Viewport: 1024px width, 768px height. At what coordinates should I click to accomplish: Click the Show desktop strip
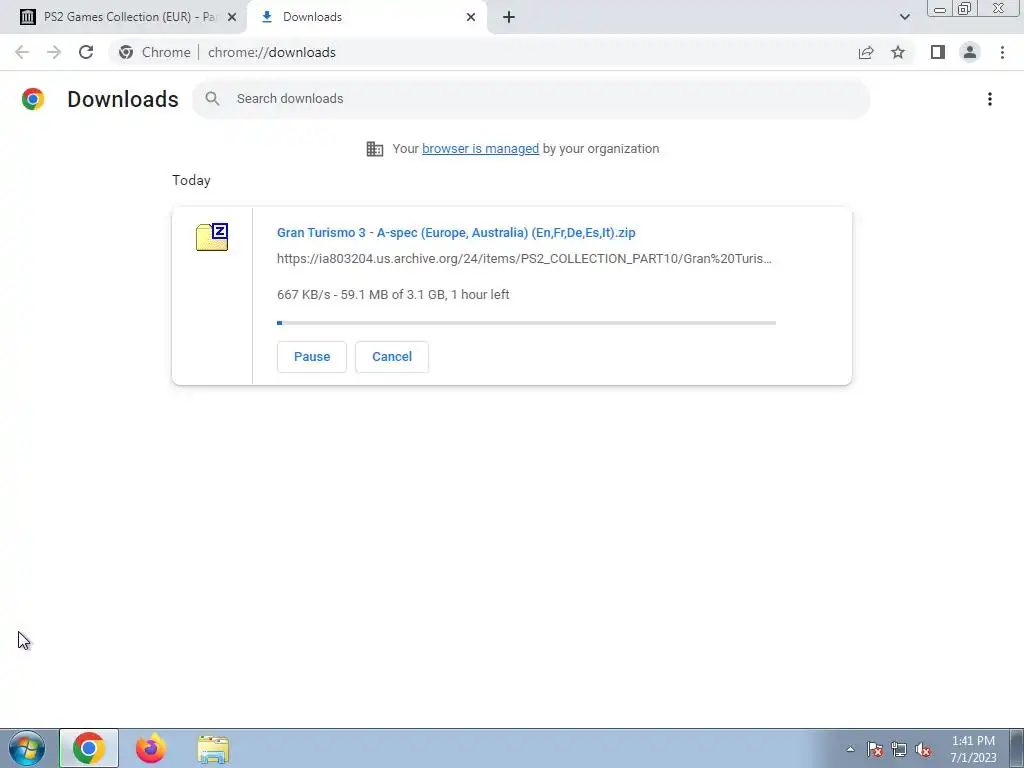pyautogui.click(x=1017, y=748)
